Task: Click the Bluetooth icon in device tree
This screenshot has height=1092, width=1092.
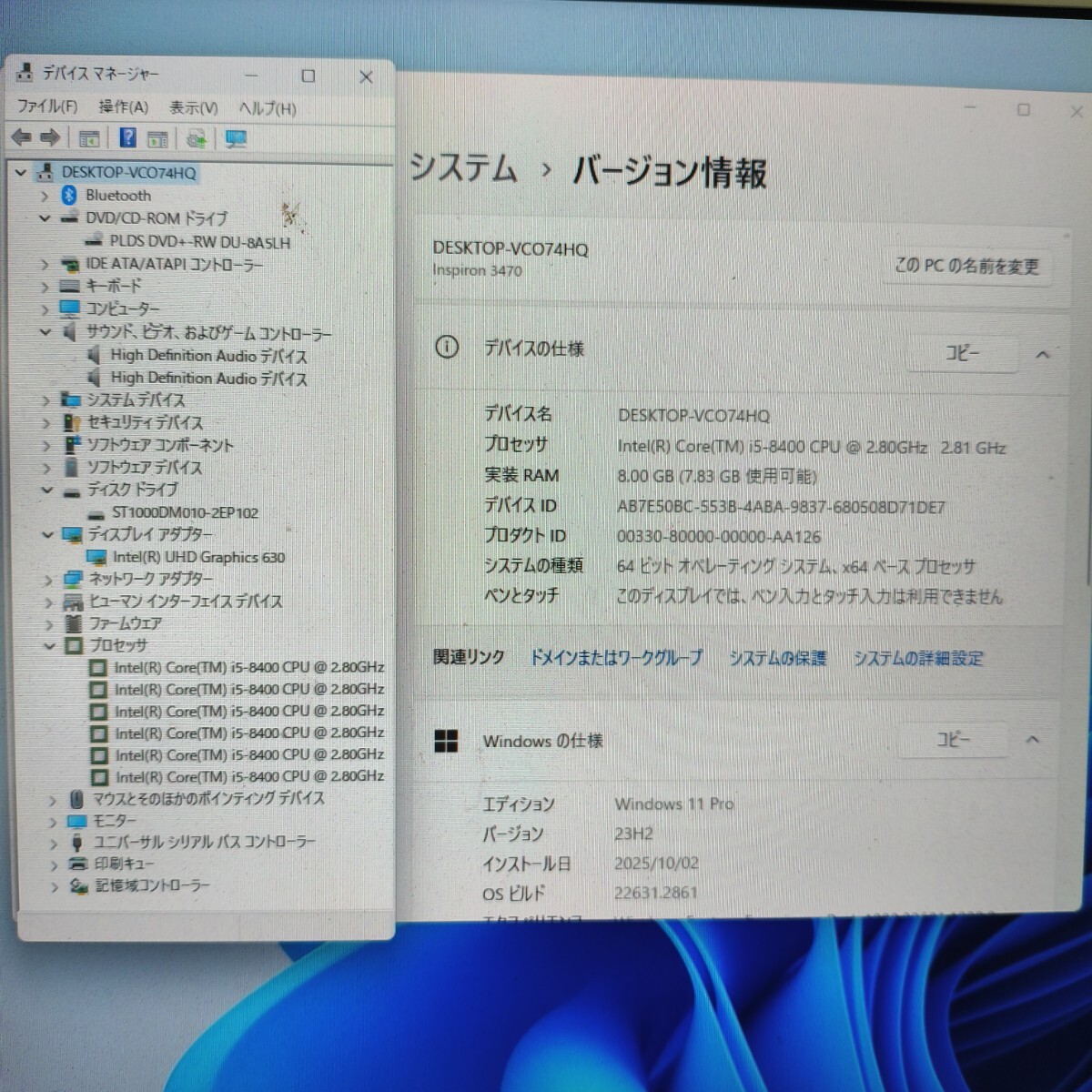Action: point(68,195)
